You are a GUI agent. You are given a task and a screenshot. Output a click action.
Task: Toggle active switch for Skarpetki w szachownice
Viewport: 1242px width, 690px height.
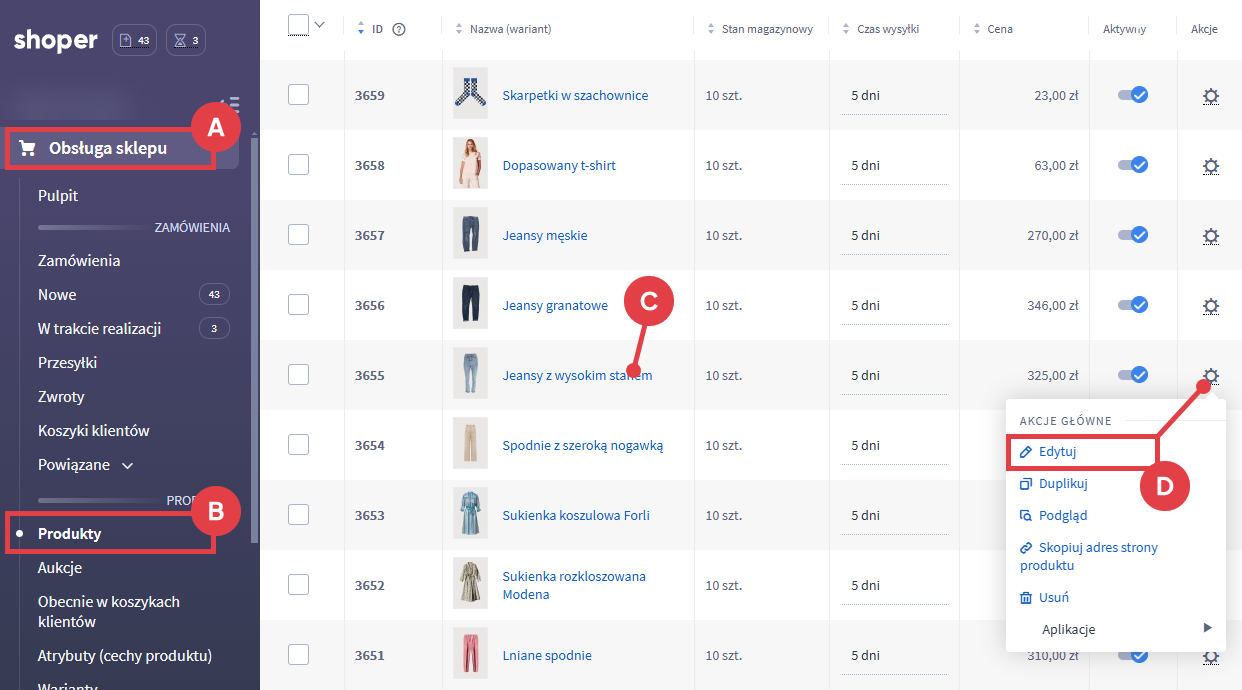click(x=1132, y=95)
